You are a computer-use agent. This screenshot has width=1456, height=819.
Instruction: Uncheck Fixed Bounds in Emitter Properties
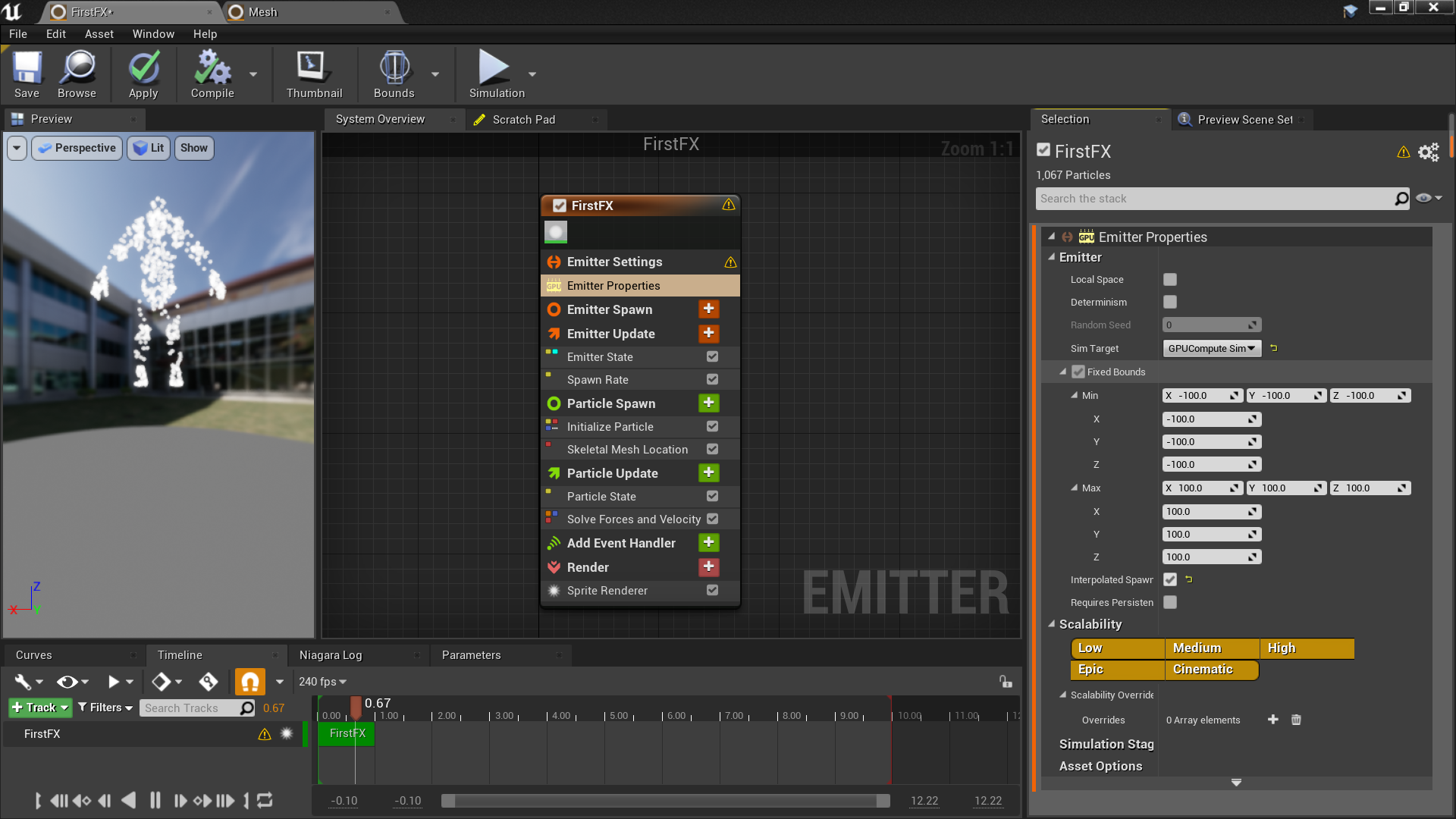tap(1078, 372)
